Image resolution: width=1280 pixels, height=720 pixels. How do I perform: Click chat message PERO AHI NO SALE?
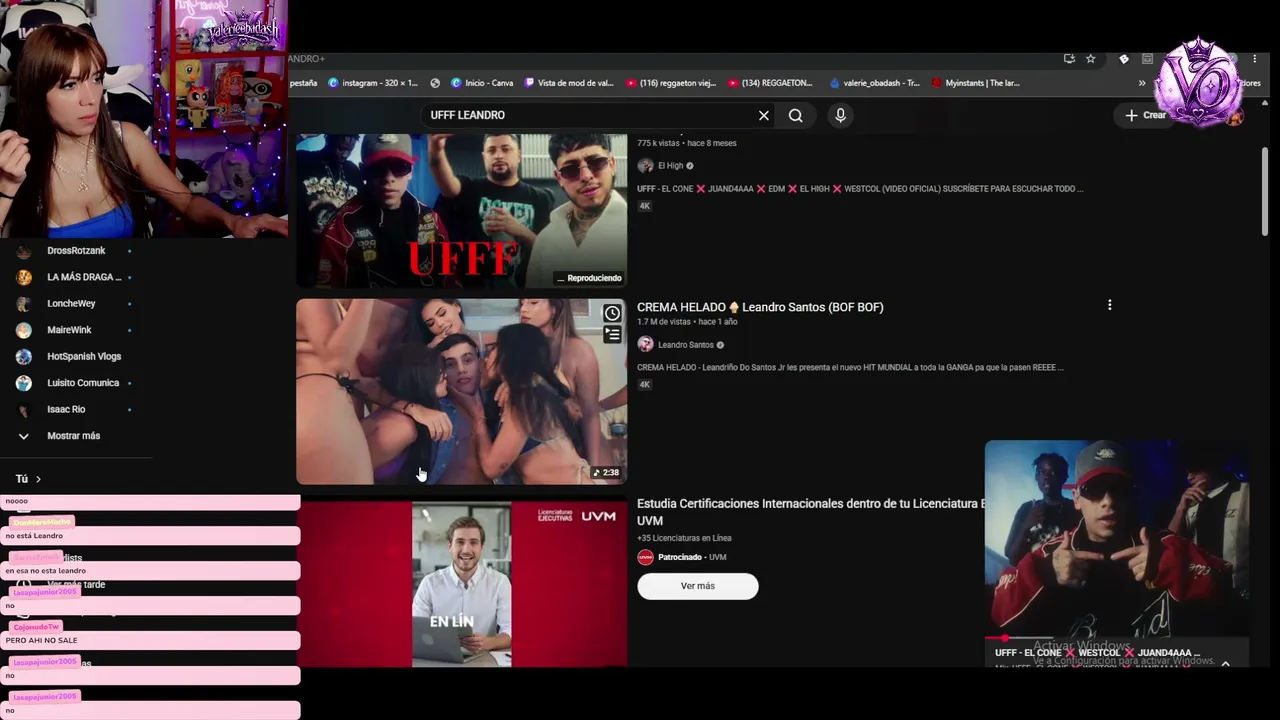point(41,640)
